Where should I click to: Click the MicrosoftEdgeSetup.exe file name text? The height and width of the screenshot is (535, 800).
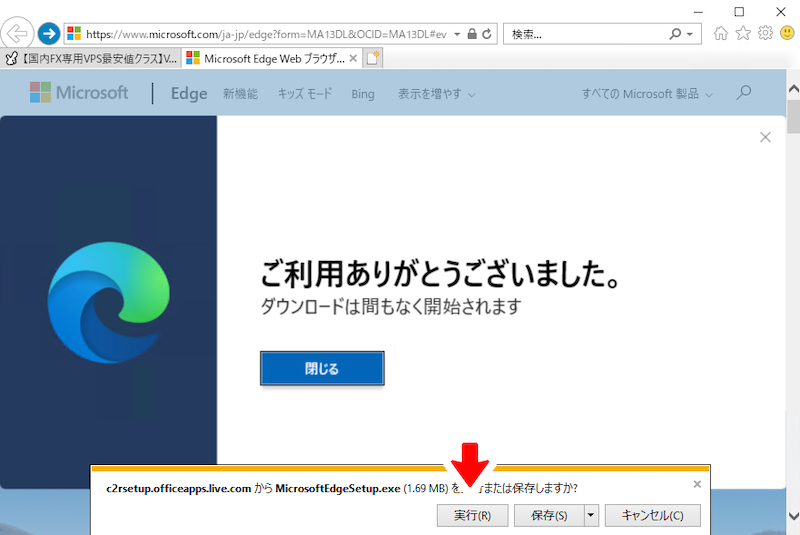tap(338, 488)
